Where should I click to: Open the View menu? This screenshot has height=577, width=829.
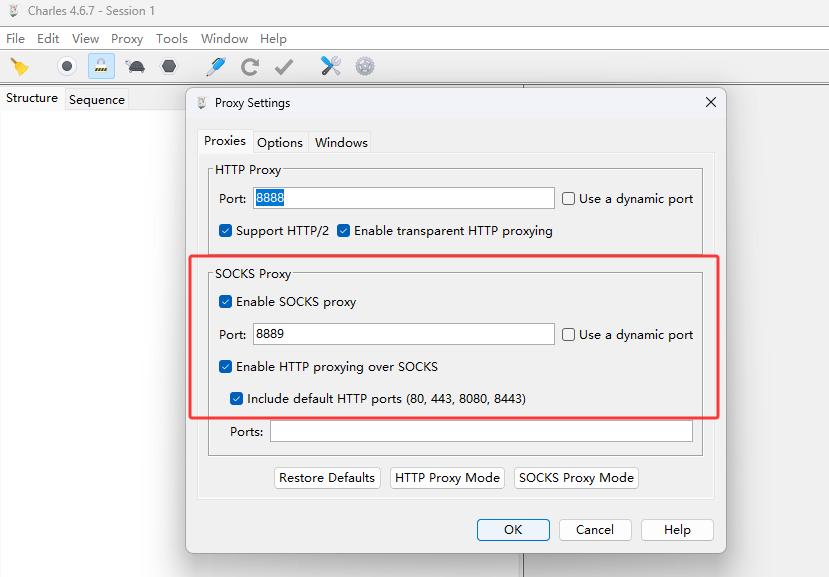click(85, 39)
